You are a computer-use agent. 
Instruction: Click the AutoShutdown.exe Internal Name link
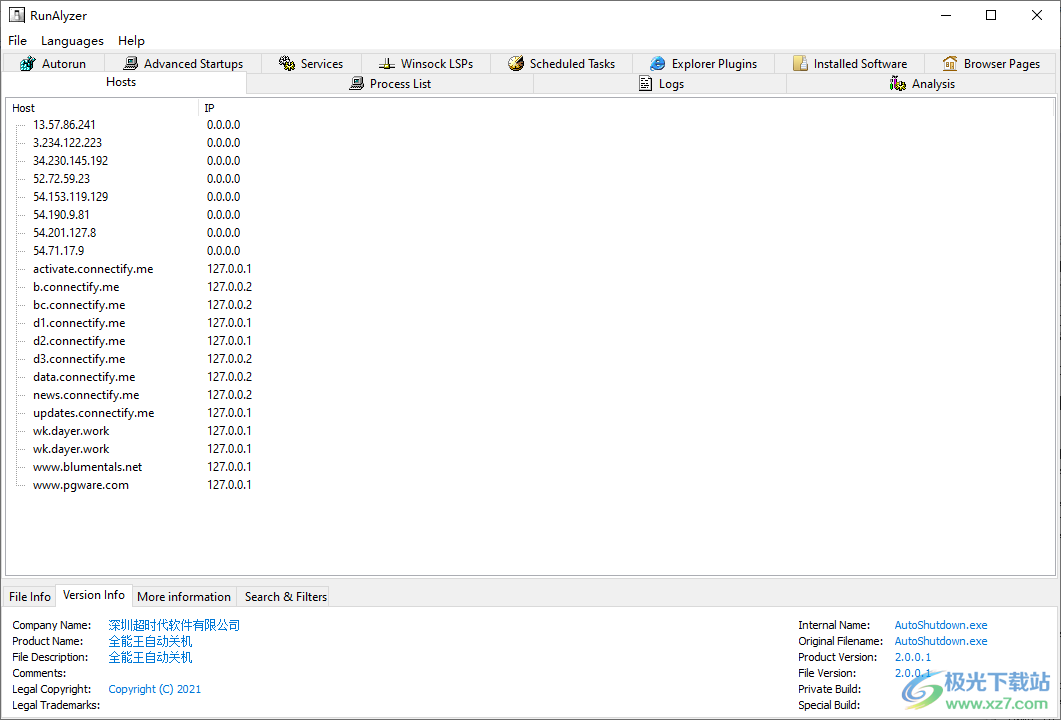(940, 625)
